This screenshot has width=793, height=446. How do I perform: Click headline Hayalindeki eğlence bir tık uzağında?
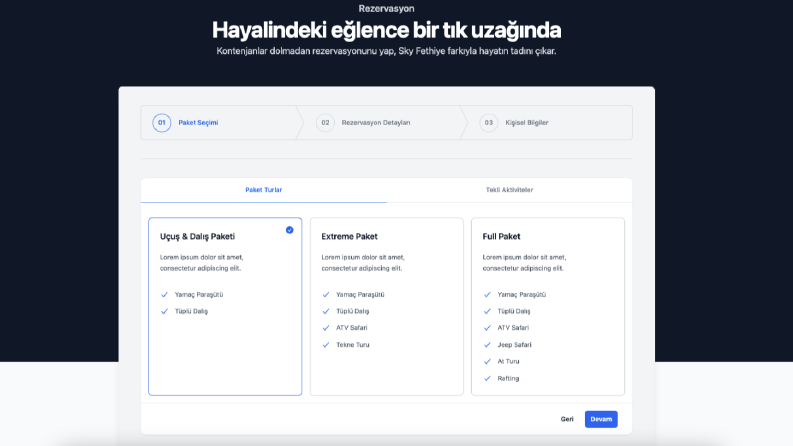click(x=386, y=30)
